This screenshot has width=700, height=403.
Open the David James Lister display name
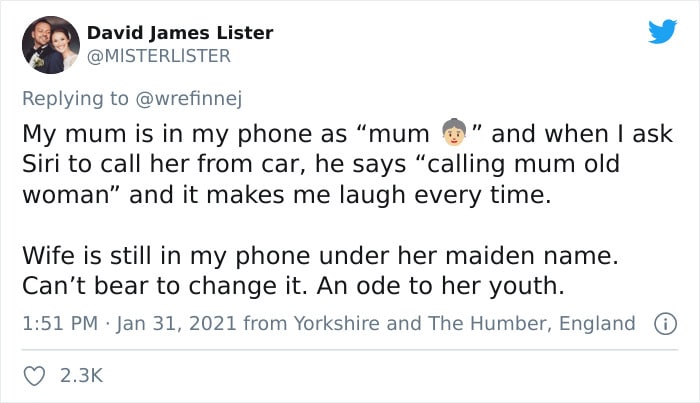180,33
